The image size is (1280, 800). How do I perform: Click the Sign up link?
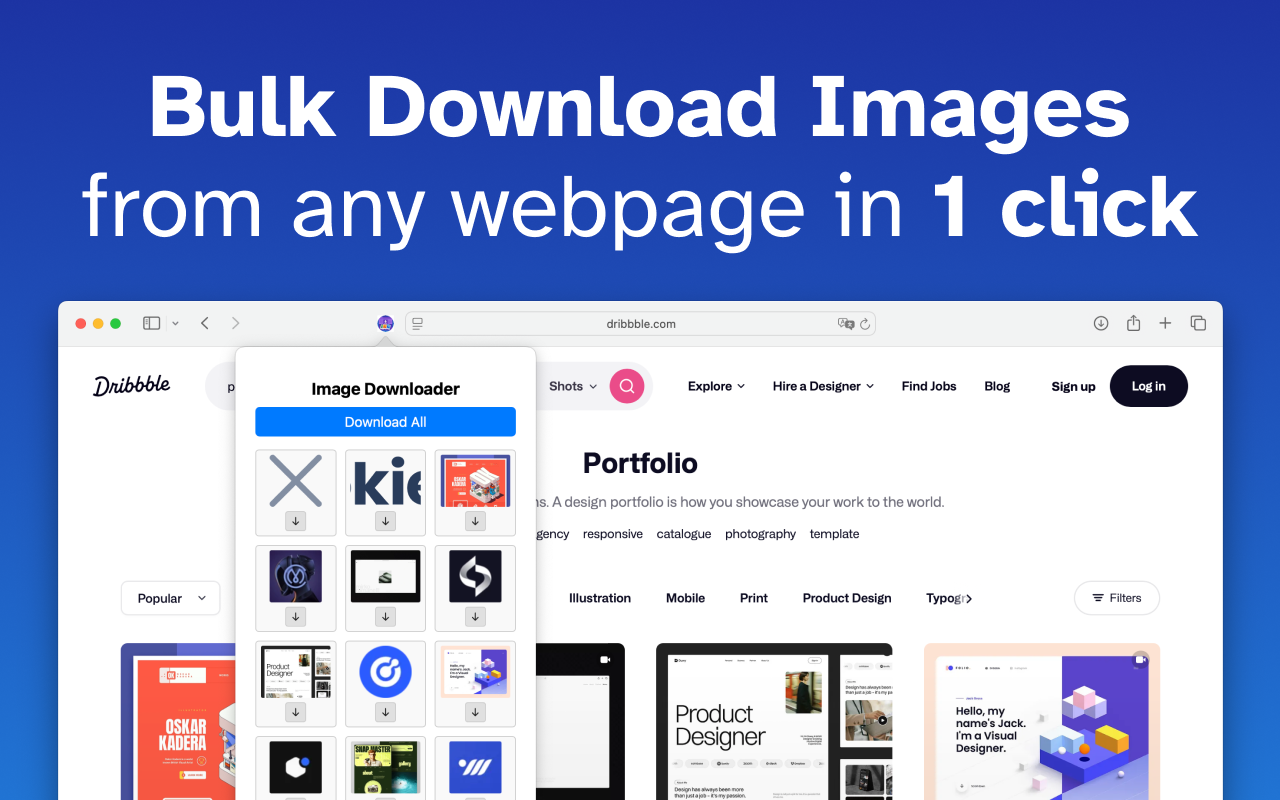1073,386
